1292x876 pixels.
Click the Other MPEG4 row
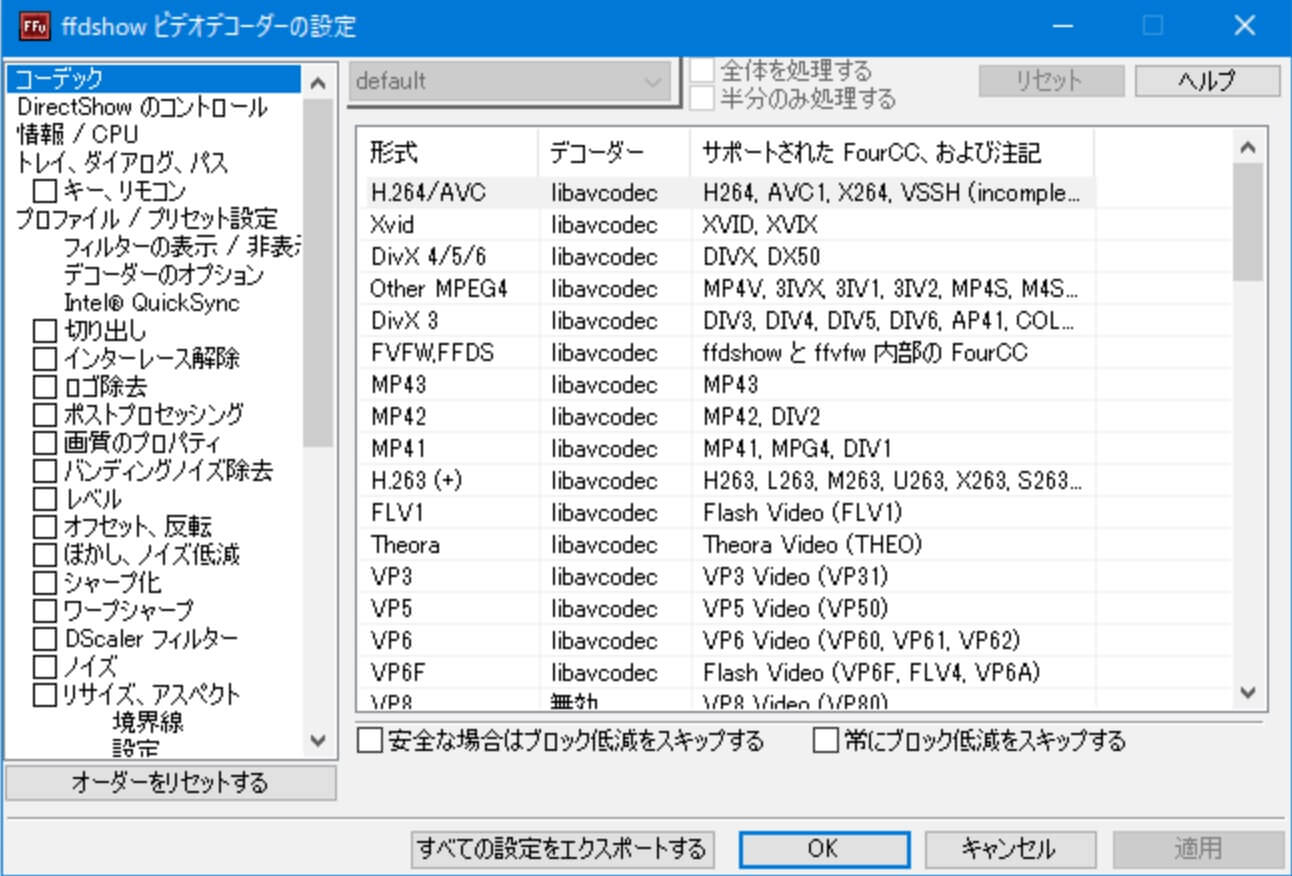(x=726, y=289)
